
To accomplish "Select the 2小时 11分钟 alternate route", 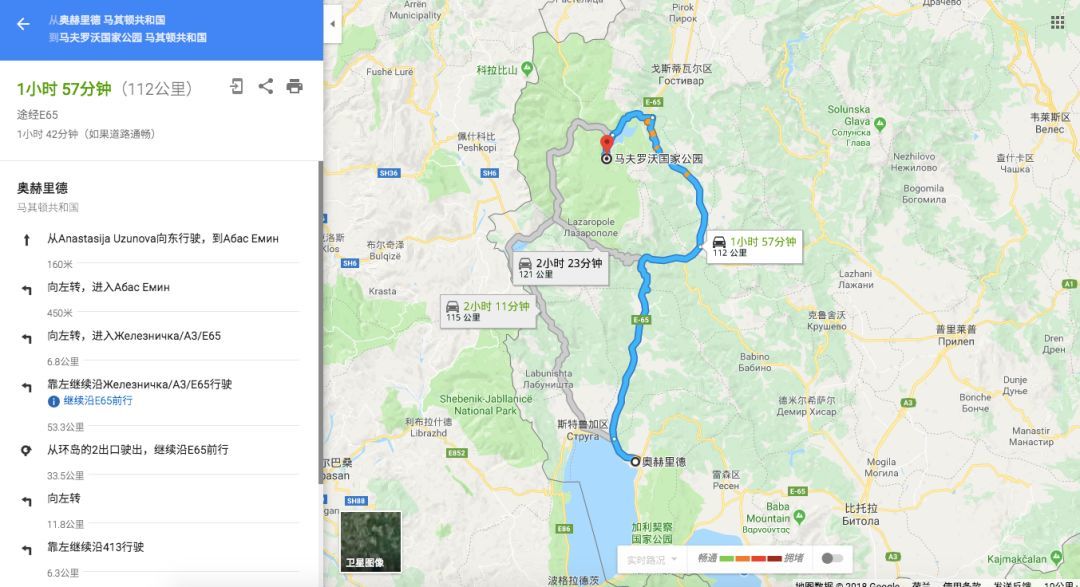I will [488, 310].
